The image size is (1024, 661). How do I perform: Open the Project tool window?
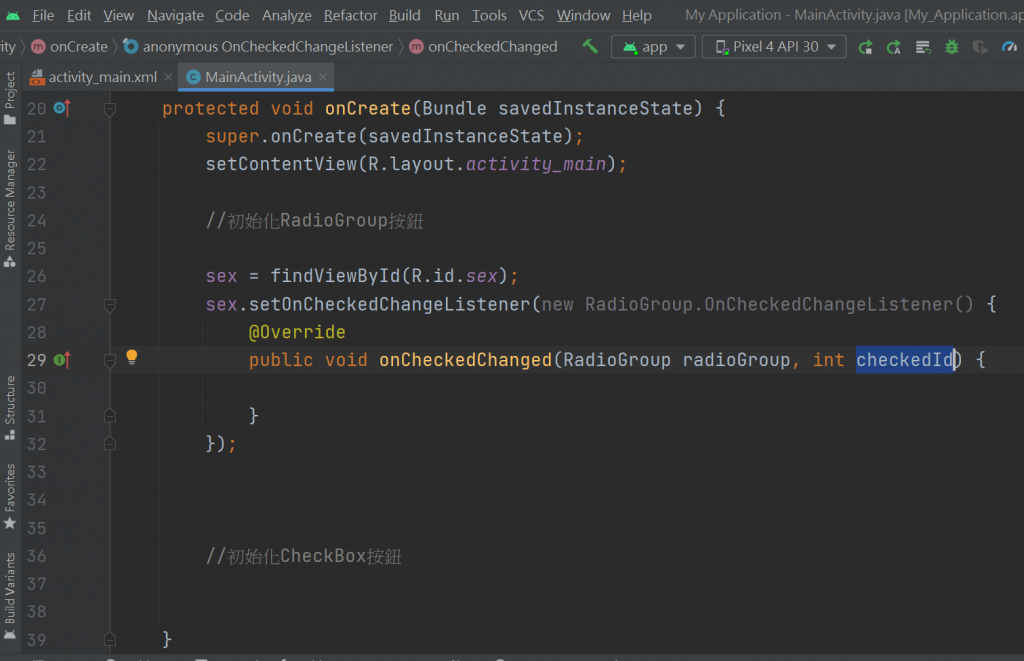click(10, 97)
